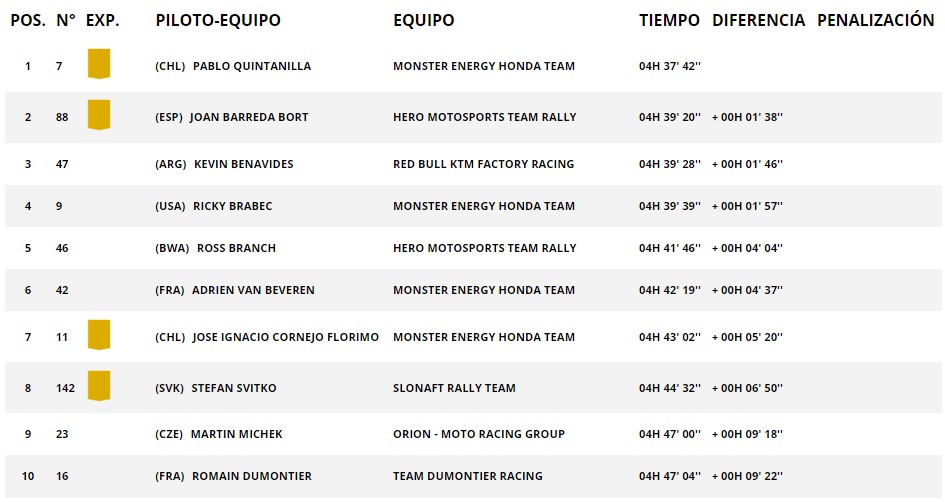Open Adrien Van Beveren's entry
Viewport: 945px width, 502px height.
(253, 290)
